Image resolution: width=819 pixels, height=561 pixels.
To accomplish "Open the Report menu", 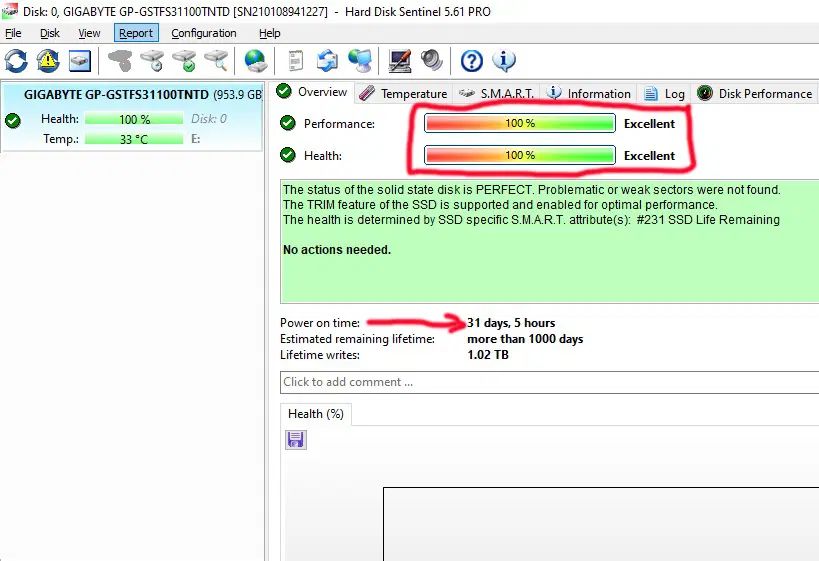I will [136, 33].
